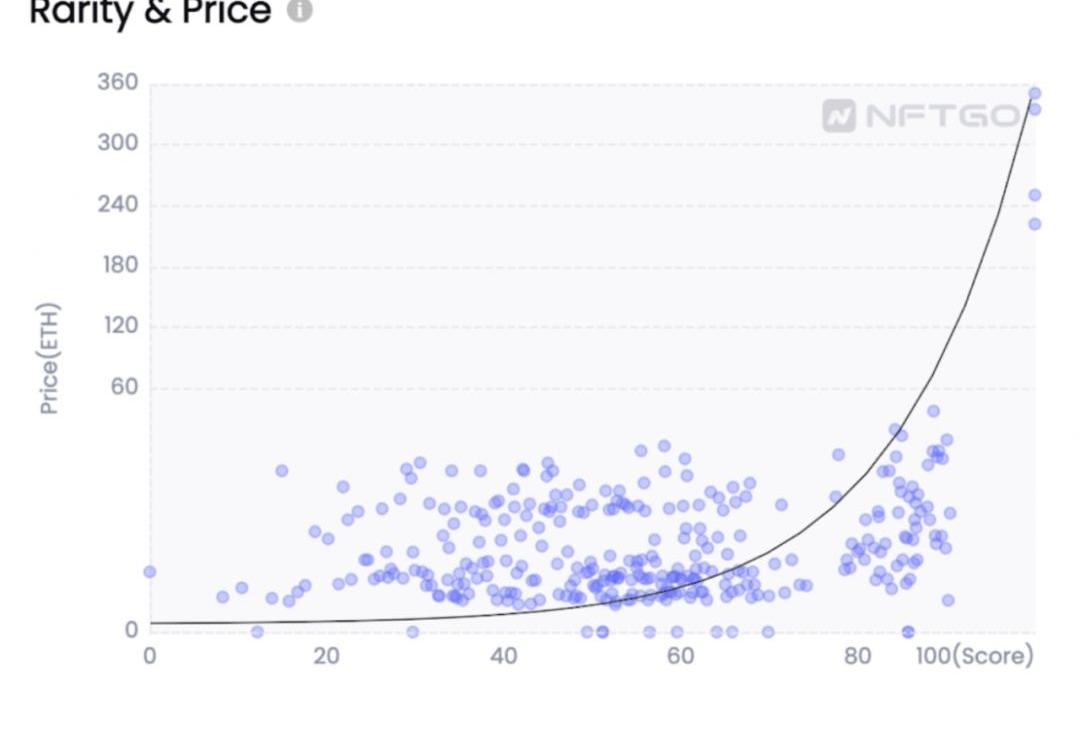Select the highest data point near 360 ETH
1080x736 pixels.
click(x=1034, y=93)
